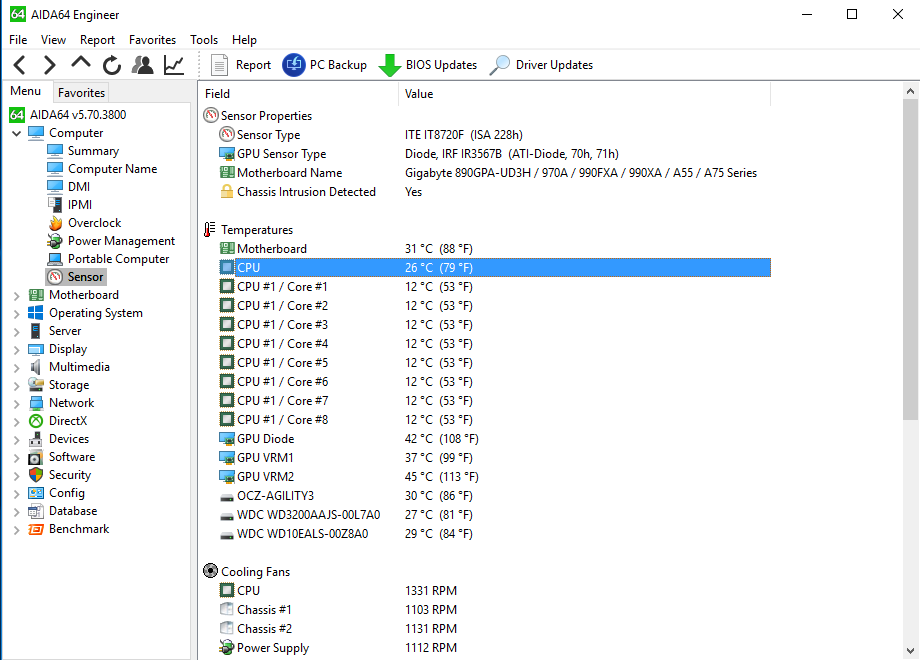
Task: Click the Driver Updates magnifier icon
Action: tap(499, 65)
